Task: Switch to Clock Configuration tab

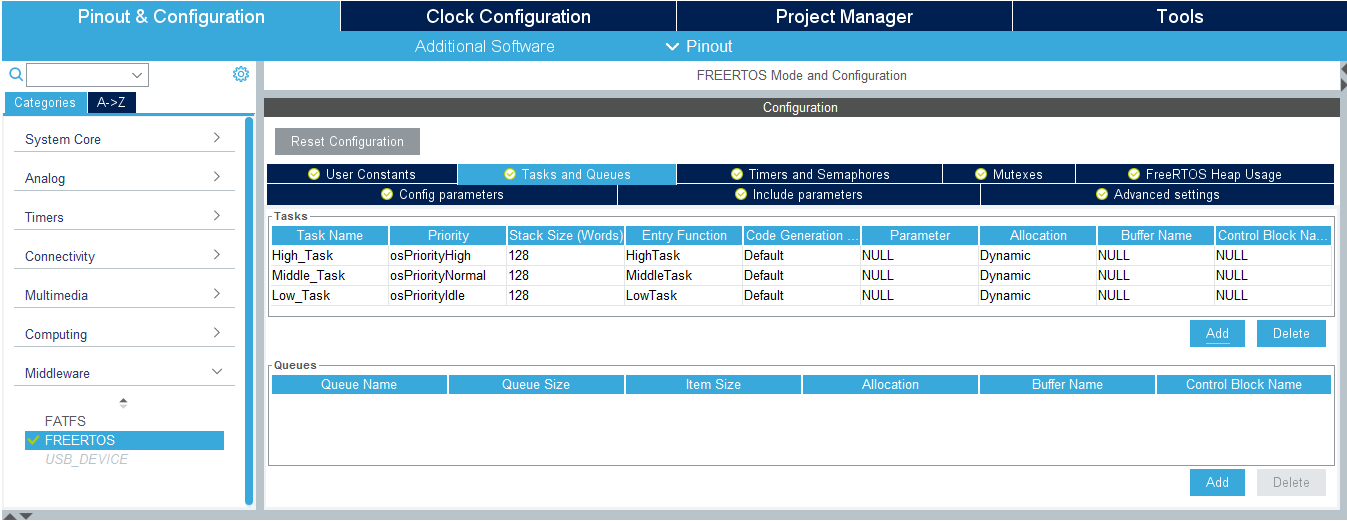Action: click(508, 16)
